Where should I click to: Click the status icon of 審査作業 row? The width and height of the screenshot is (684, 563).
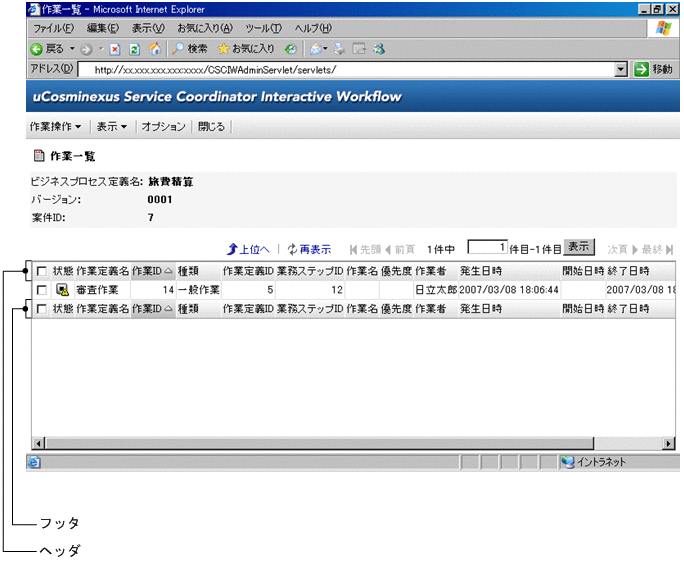coord(62,290)
